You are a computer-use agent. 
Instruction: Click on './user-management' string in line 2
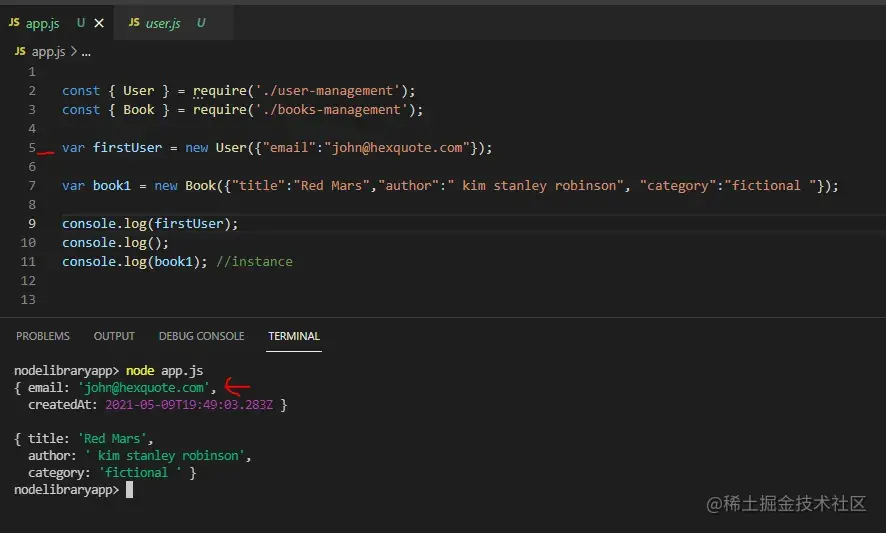328,91
